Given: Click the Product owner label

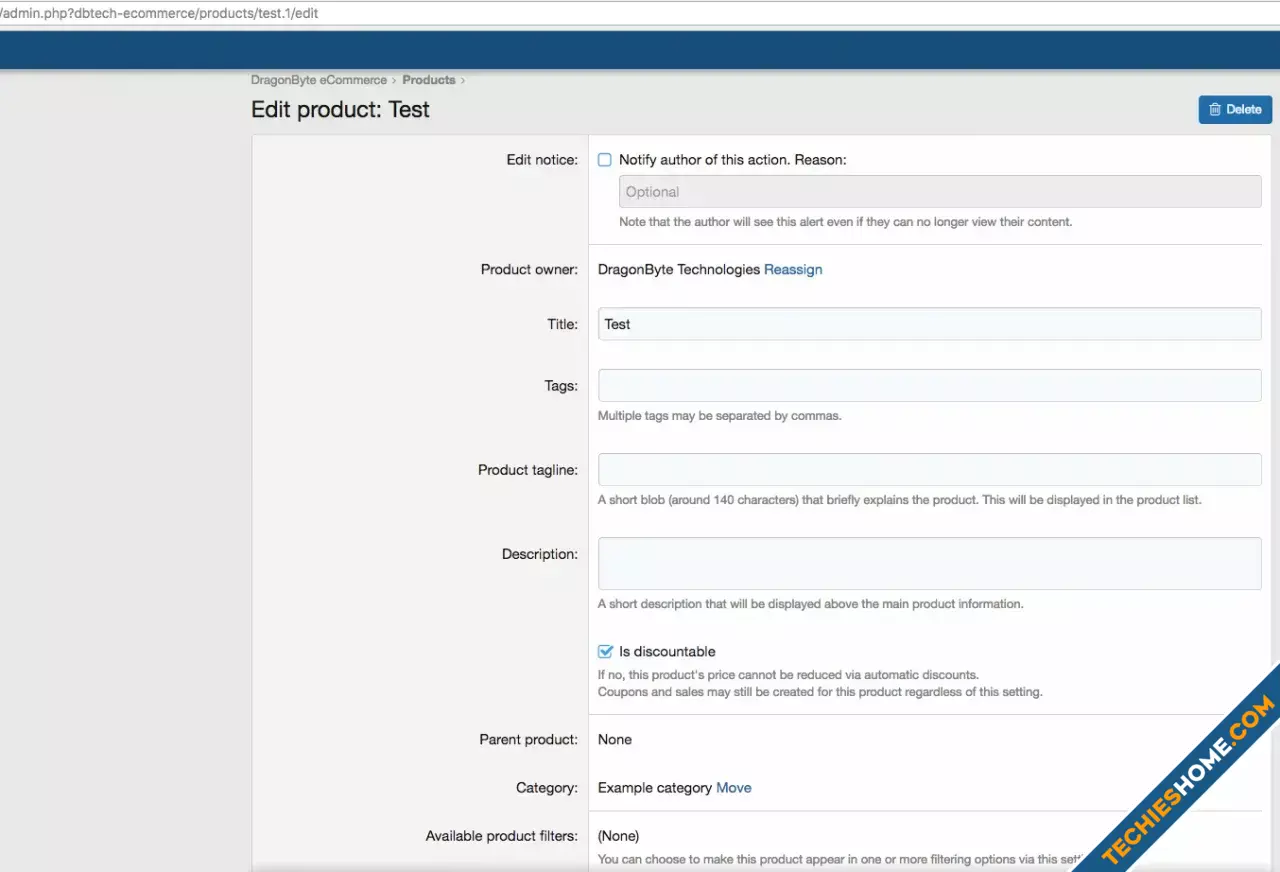Looking at the screenshot, I should 529,270.
